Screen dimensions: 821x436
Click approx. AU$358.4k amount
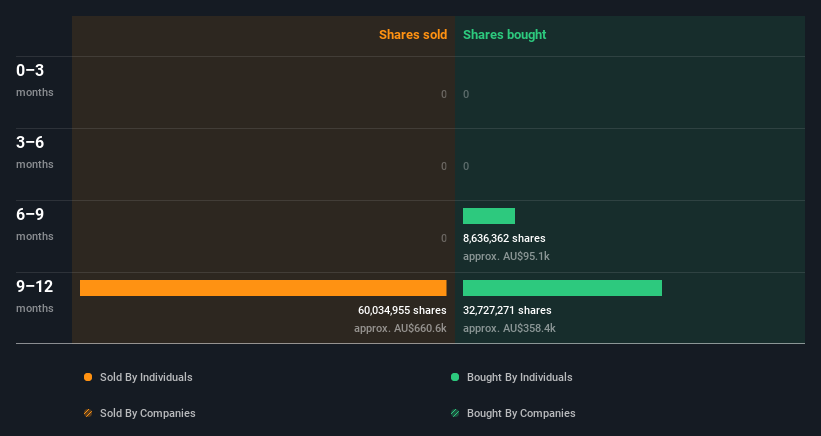509,328
